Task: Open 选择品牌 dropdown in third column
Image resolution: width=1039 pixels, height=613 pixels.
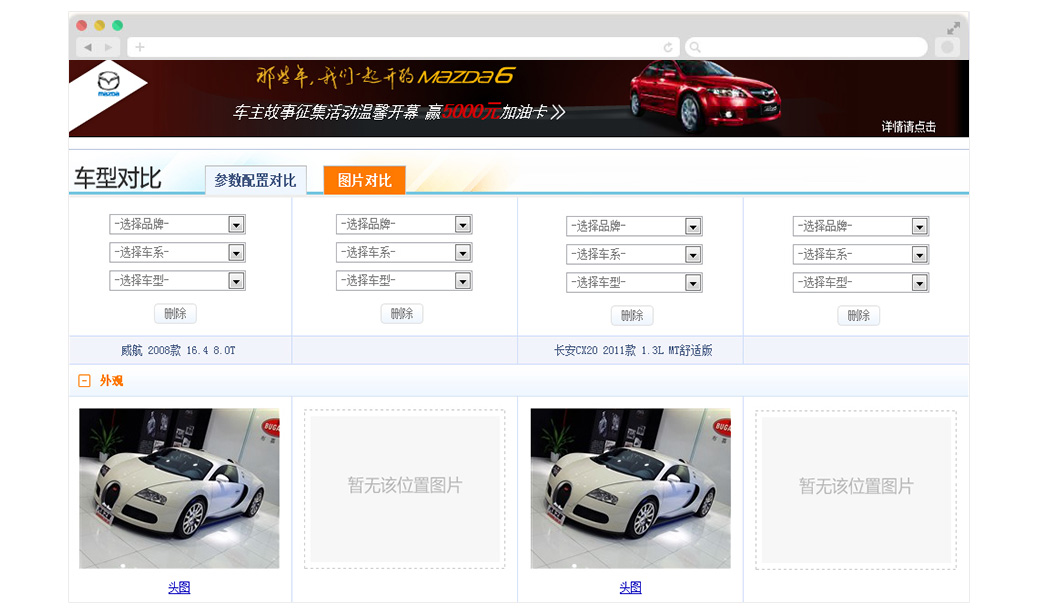Action: click(x=634, y=226)
